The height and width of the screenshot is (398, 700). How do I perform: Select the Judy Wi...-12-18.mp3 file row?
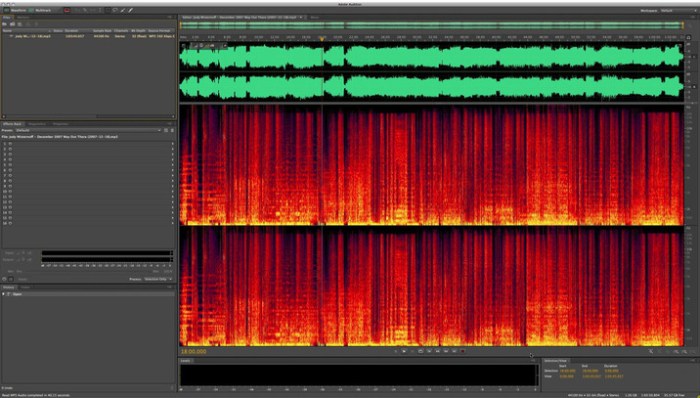(88, 36)
